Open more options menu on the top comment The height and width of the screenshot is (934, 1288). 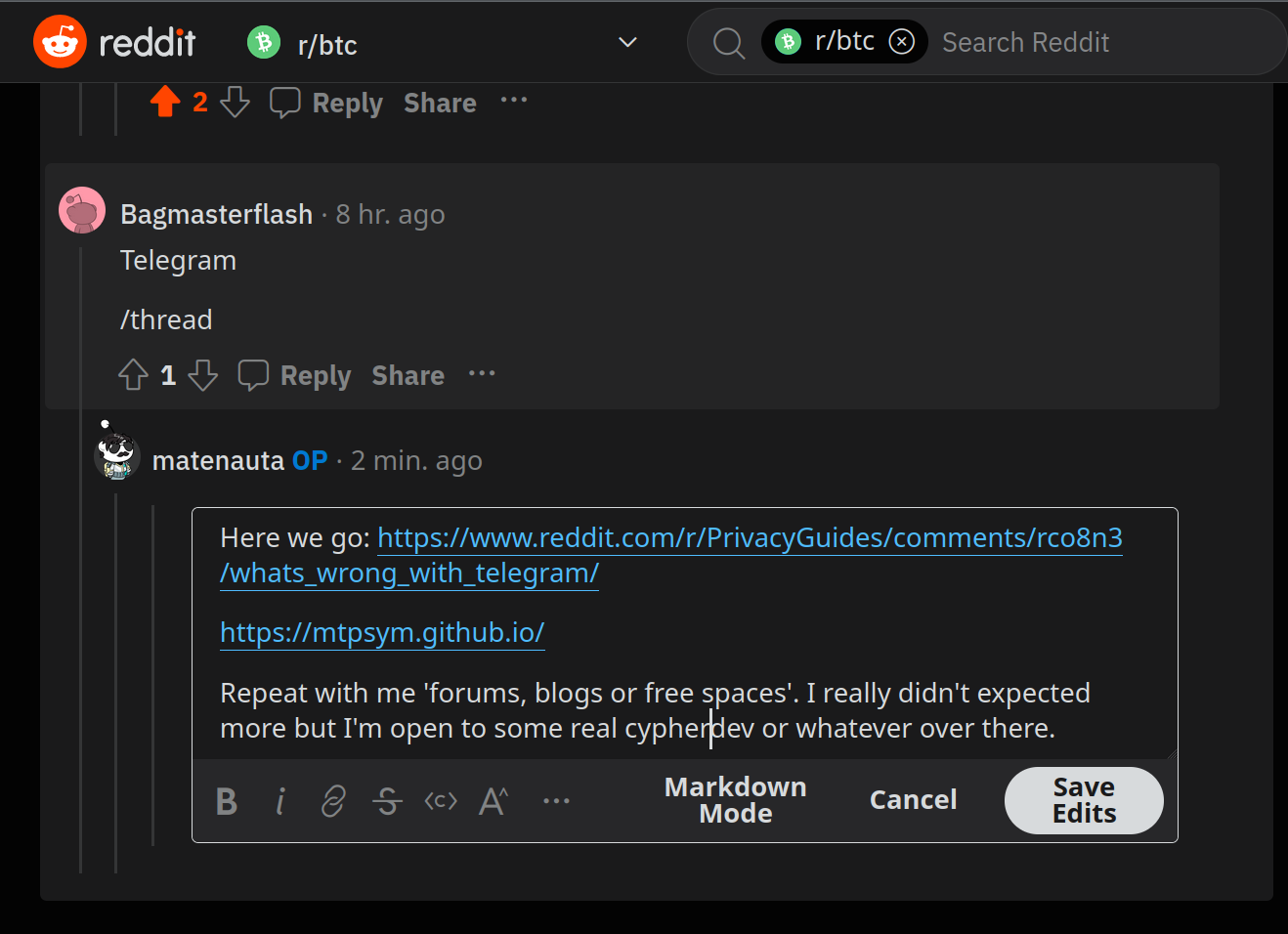tap(514, 100)
